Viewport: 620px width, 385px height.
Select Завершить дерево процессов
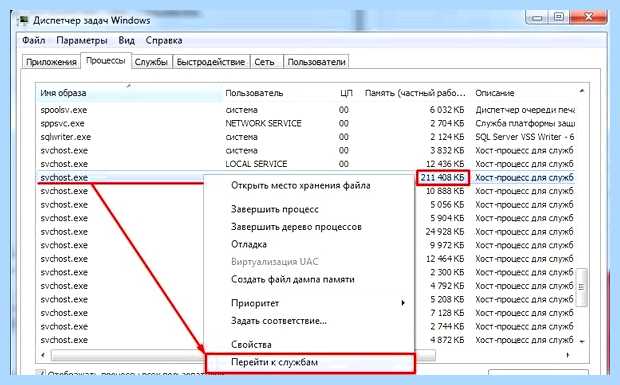tap(296, 227)
